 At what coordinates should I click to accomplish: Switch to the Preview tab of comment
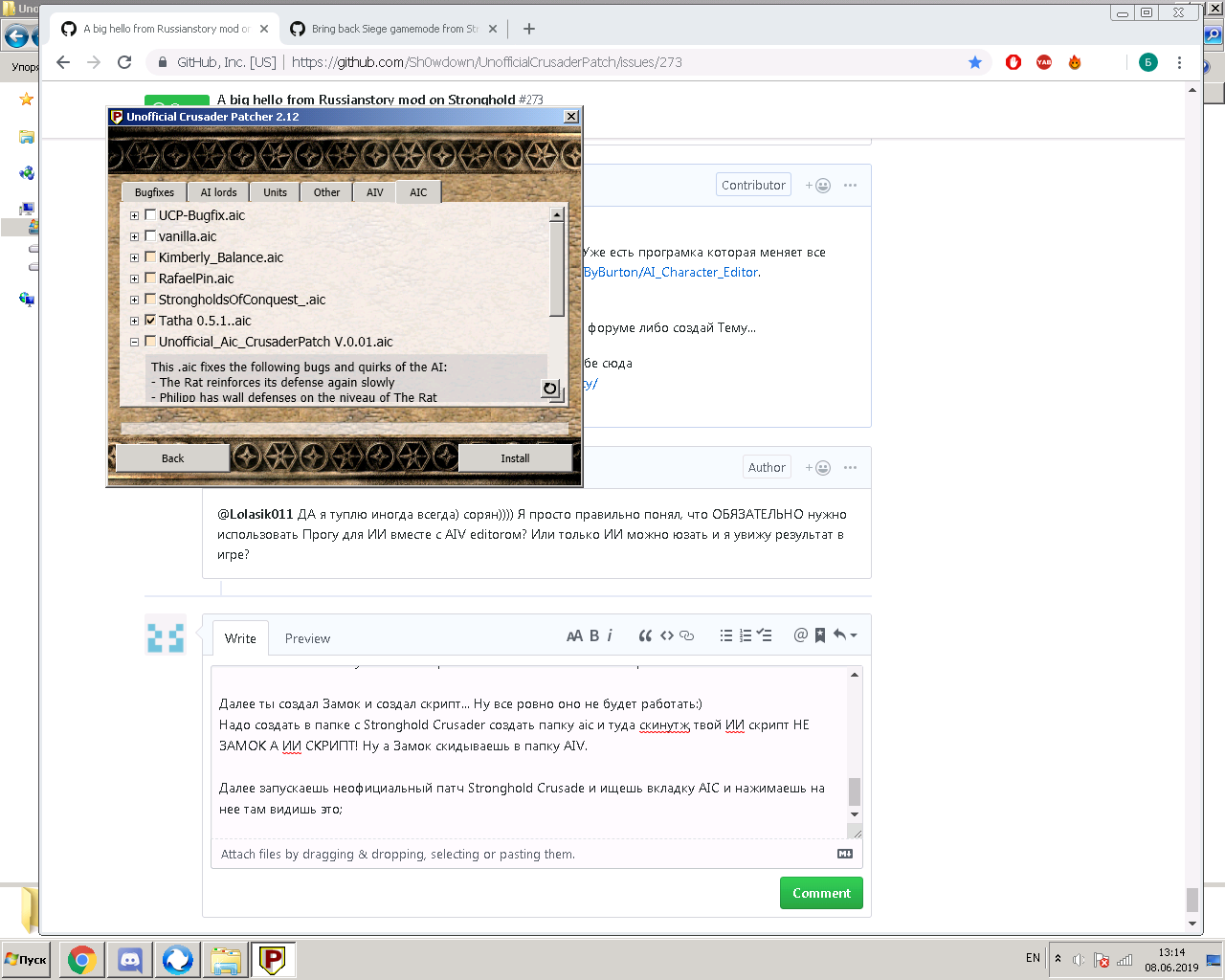point(307,638)
